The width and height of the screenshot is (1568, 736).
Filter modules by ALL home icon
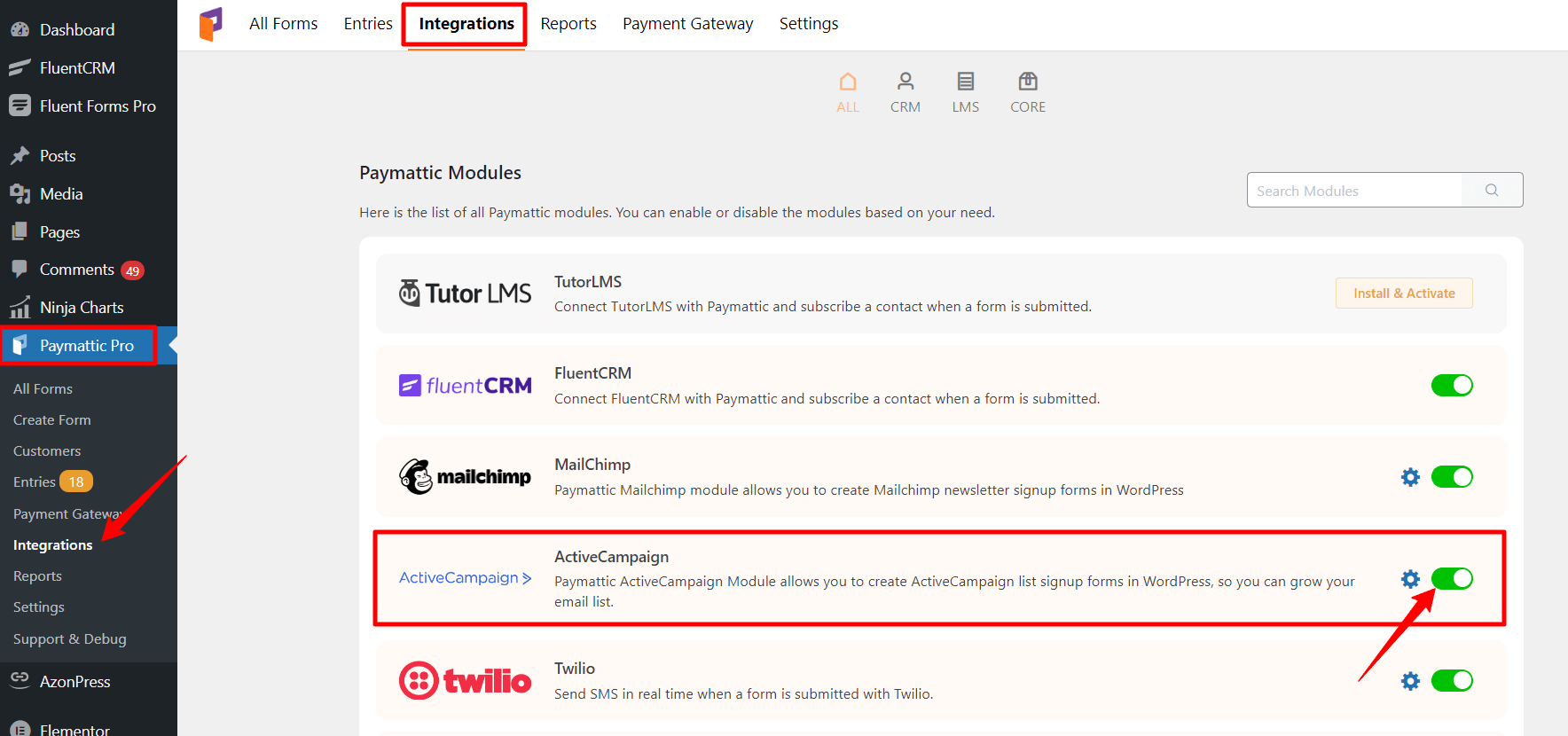pos(848,82)
